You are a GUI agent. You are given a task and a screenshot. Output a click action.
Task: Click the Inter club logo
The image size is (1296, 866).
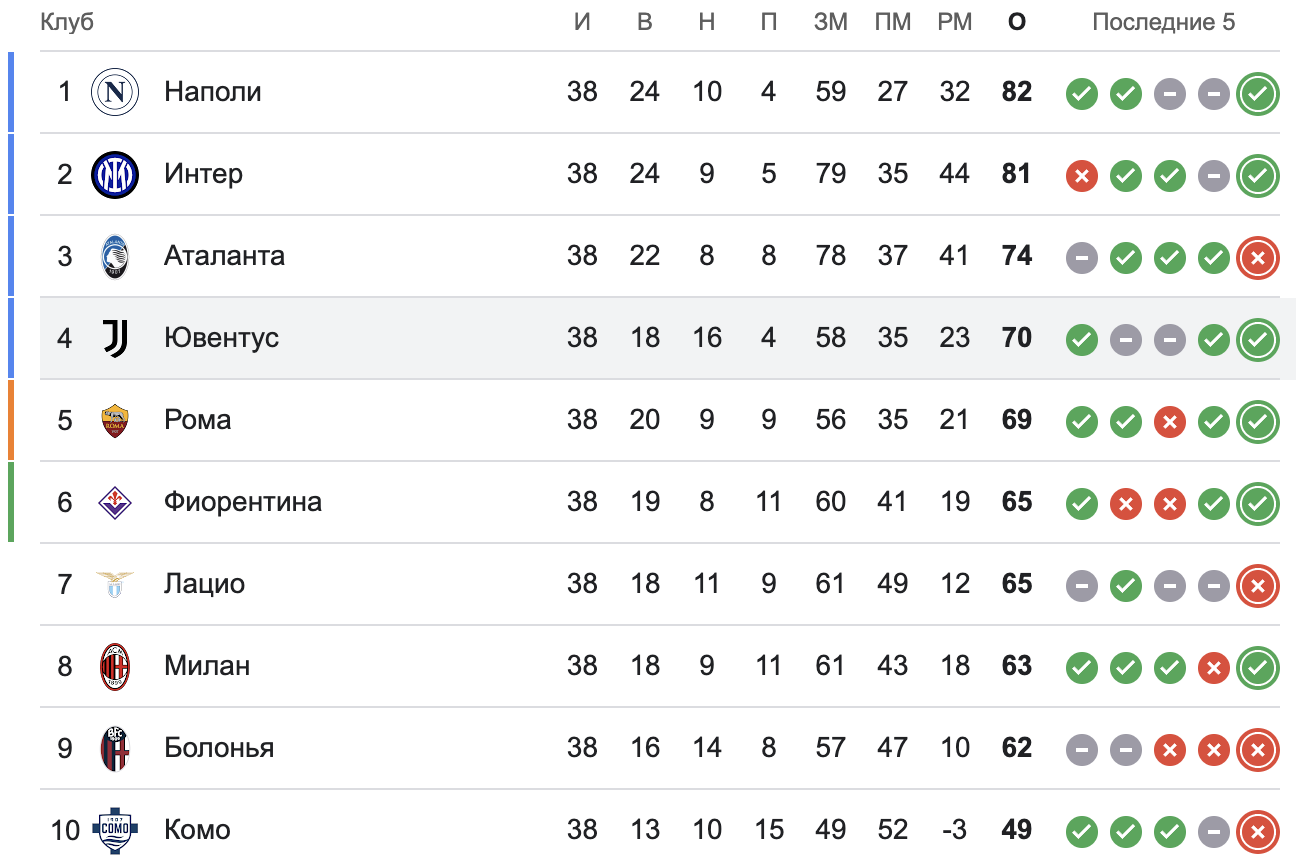click(x=114, y=174)
